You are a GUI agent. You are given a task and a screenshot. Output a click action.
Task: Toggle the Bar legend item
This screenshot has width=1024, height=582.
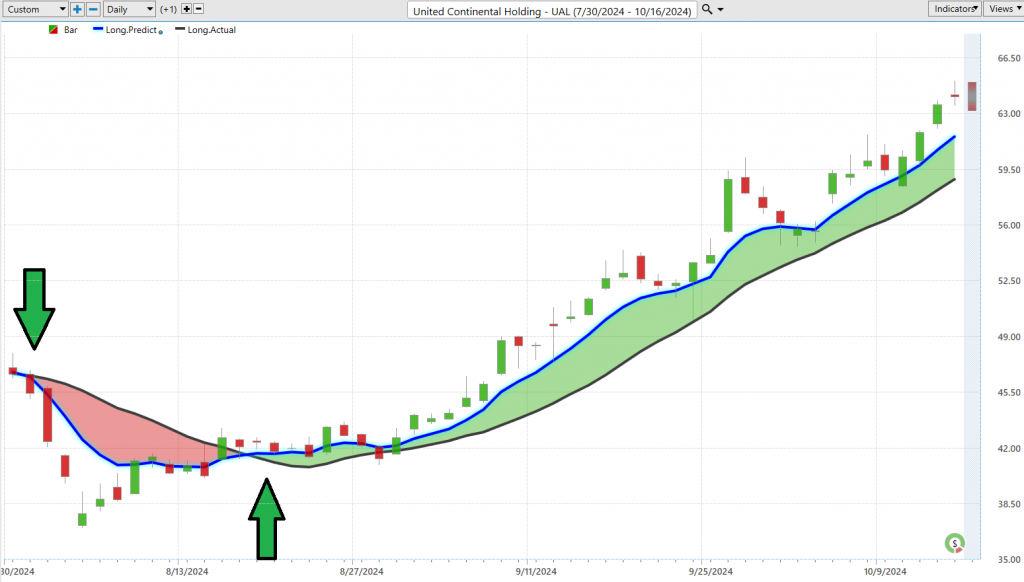pyautogui.click(x=63, y=30)
